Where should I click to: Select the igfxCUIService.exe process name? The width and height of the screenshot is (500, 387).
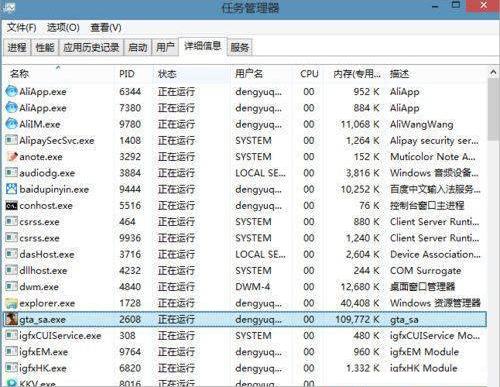[x=60, y=335]
